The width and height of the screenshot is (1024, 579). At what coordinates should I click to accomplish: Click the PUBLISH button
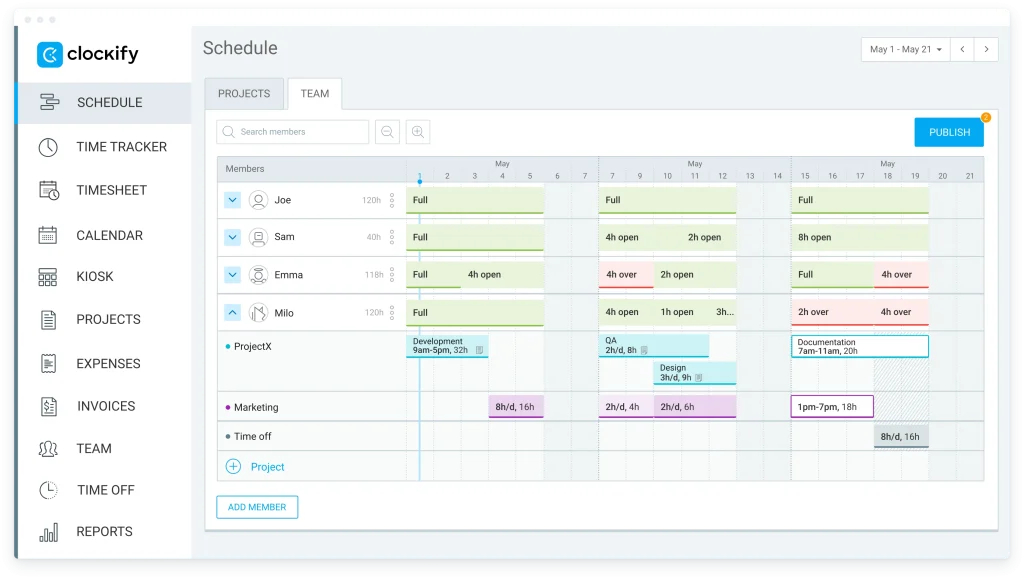tap(948, 131)
